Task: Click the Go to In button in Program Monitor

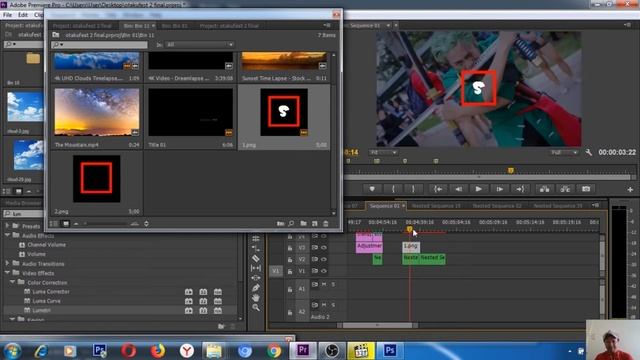Action: 438,189
